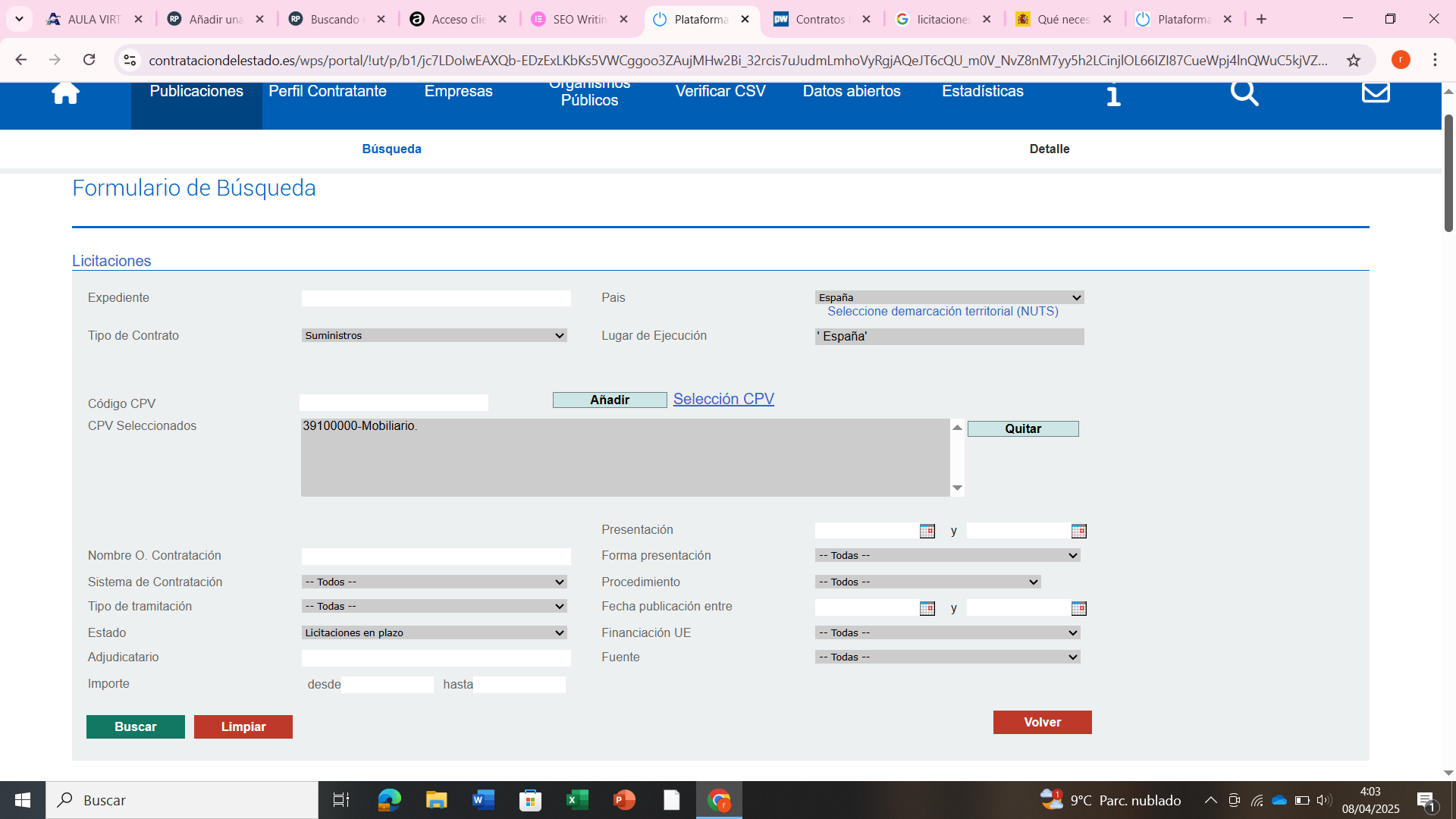Click the magnifying glass search icon
Screen dimensions: 1456x819
[1244, 93]
